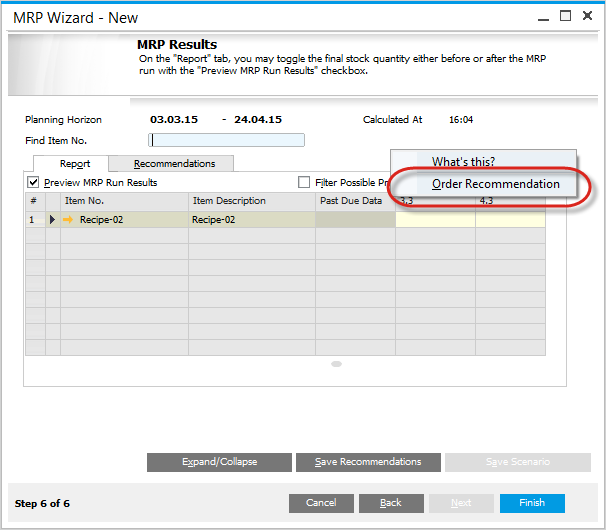The image size is (606, 530).
Task: Grab the horizontal scroll handle below the table
Action: [x=337, y=364]
